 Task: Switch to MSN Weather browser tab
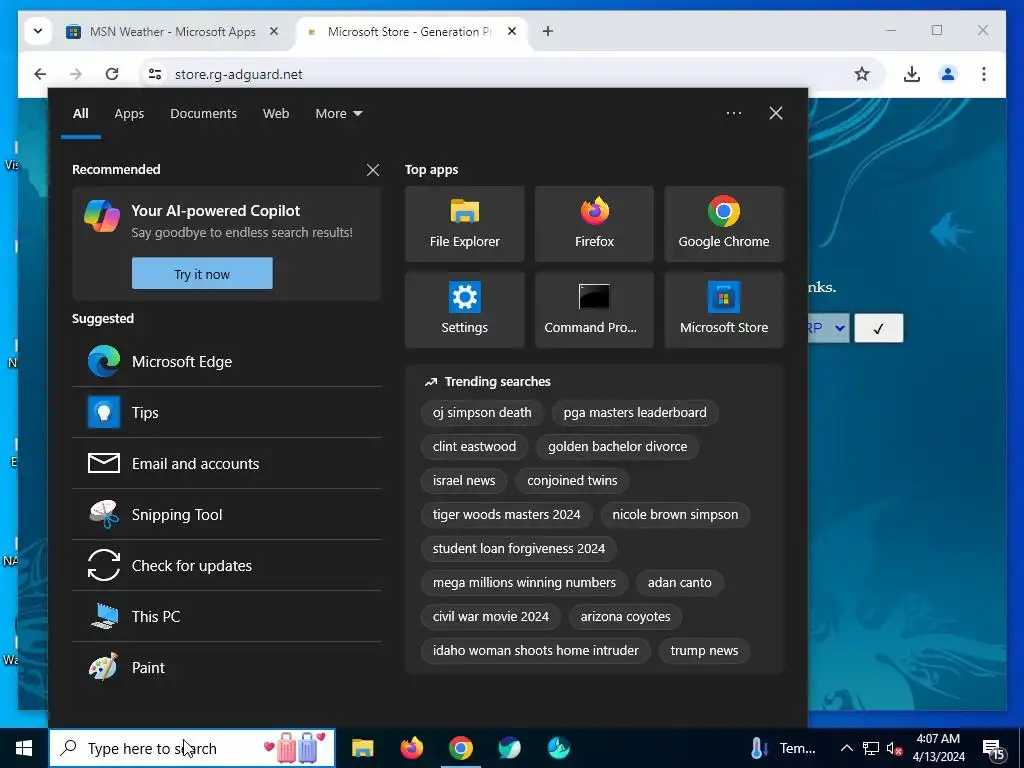[172, 31]
